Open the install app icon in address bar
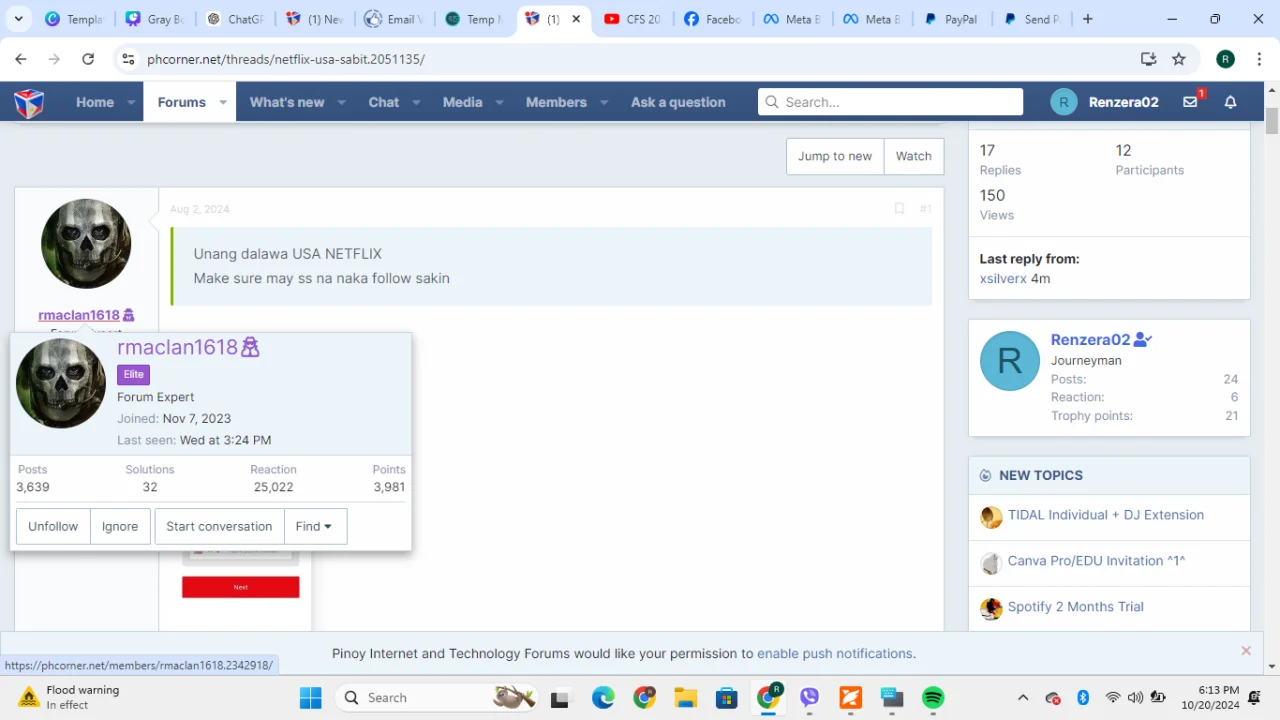 [x=1148, y=59]
